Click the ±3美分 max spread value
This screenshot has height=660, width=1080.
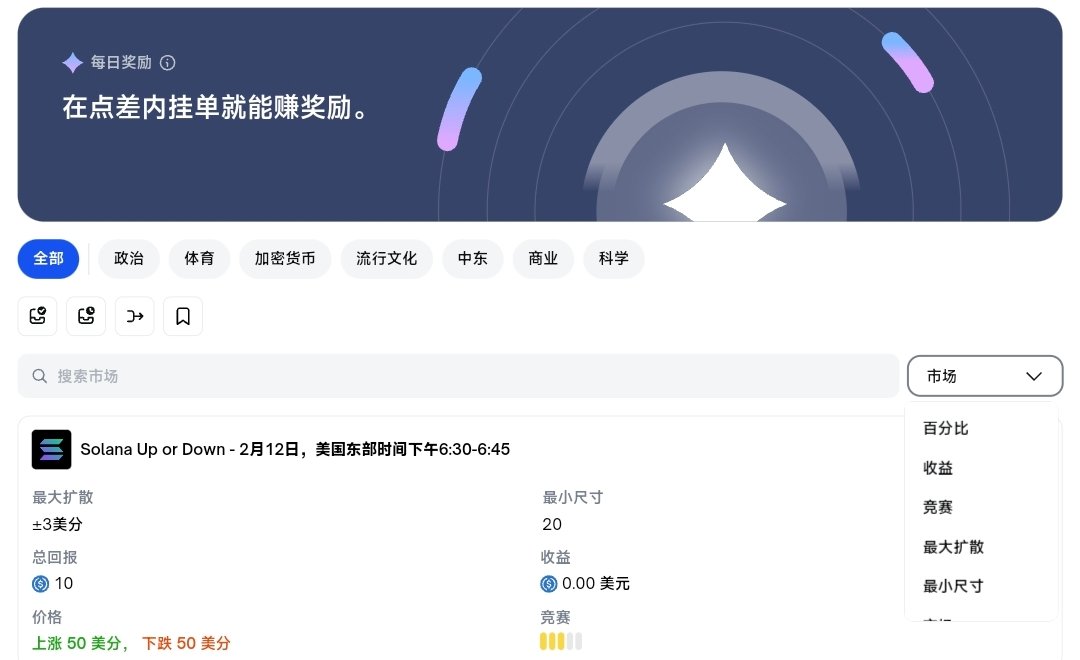(x=57, y=525)
